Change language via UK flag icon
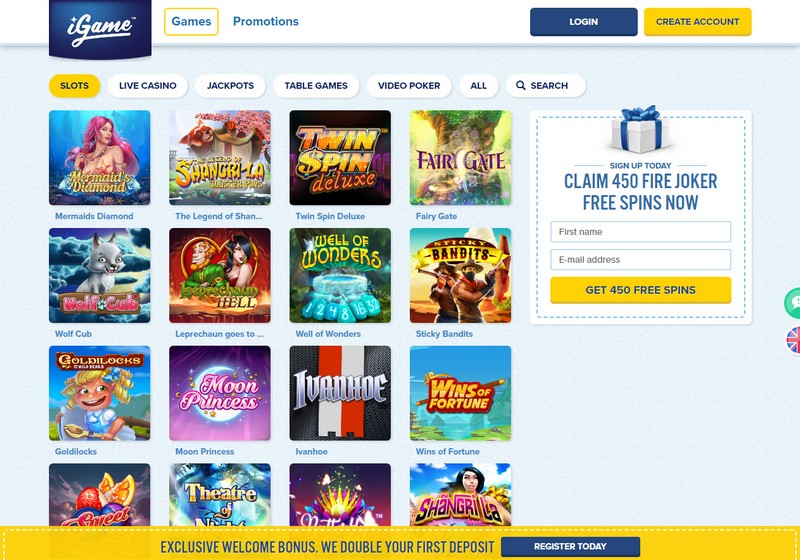 click(x=793, y=340)
